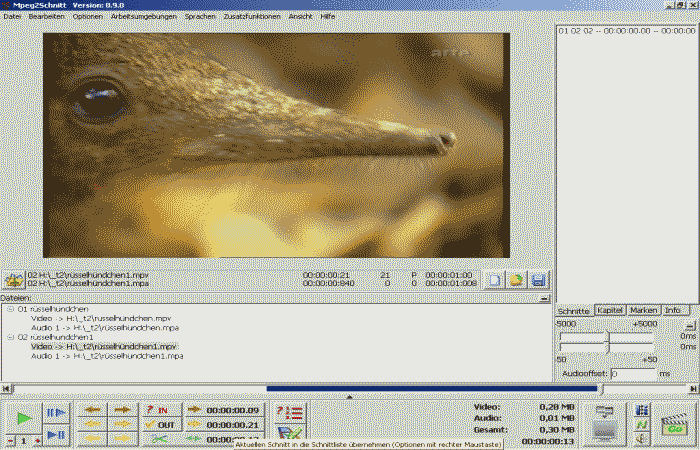Click the blue floppy disk save icon

[x=537, y=281]
